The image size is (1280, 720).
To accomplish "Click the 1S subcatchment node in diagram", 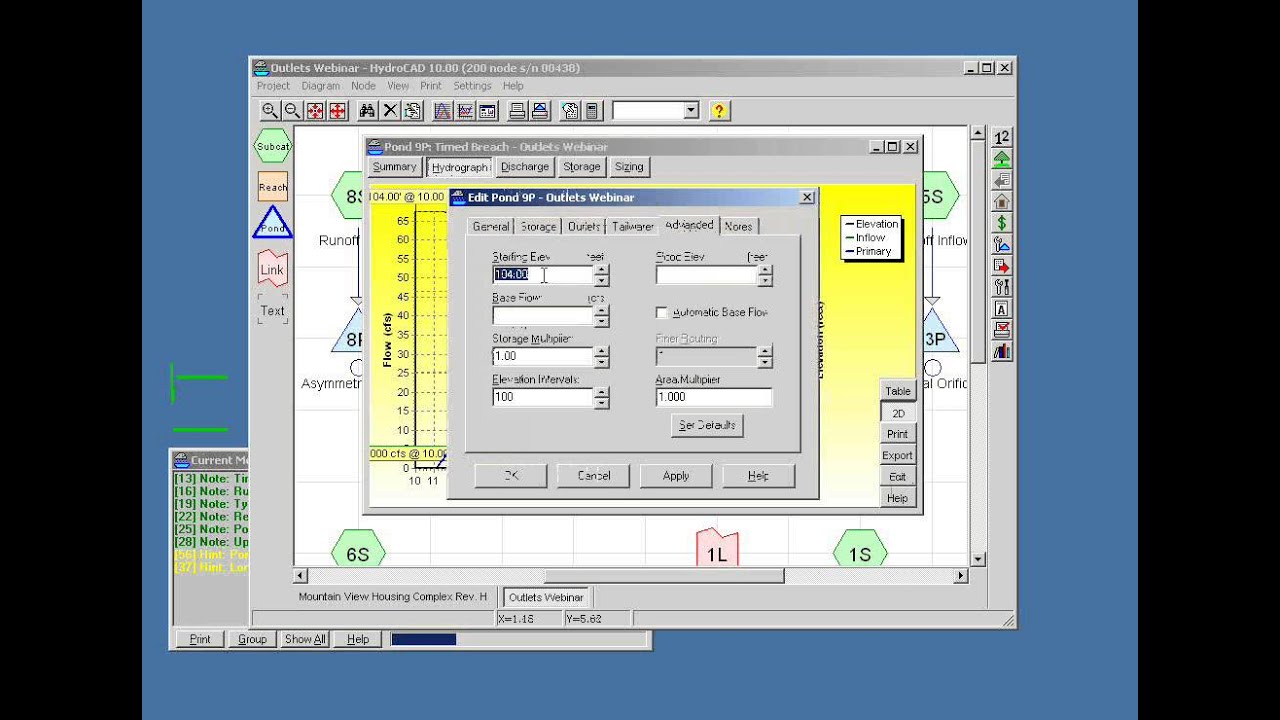I will coord(859,553).
